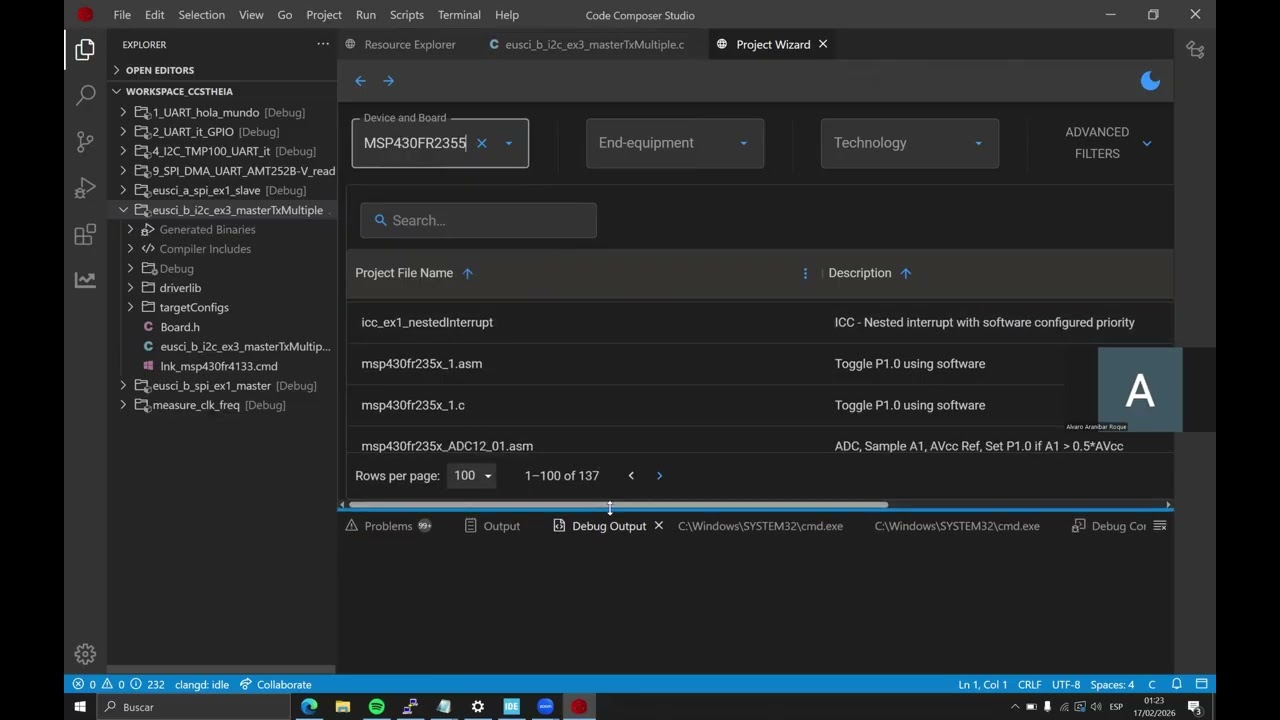Click Explorer more actions ellipsis
The height and width of the screenshot is (720, 1280).
pos(323,44)
